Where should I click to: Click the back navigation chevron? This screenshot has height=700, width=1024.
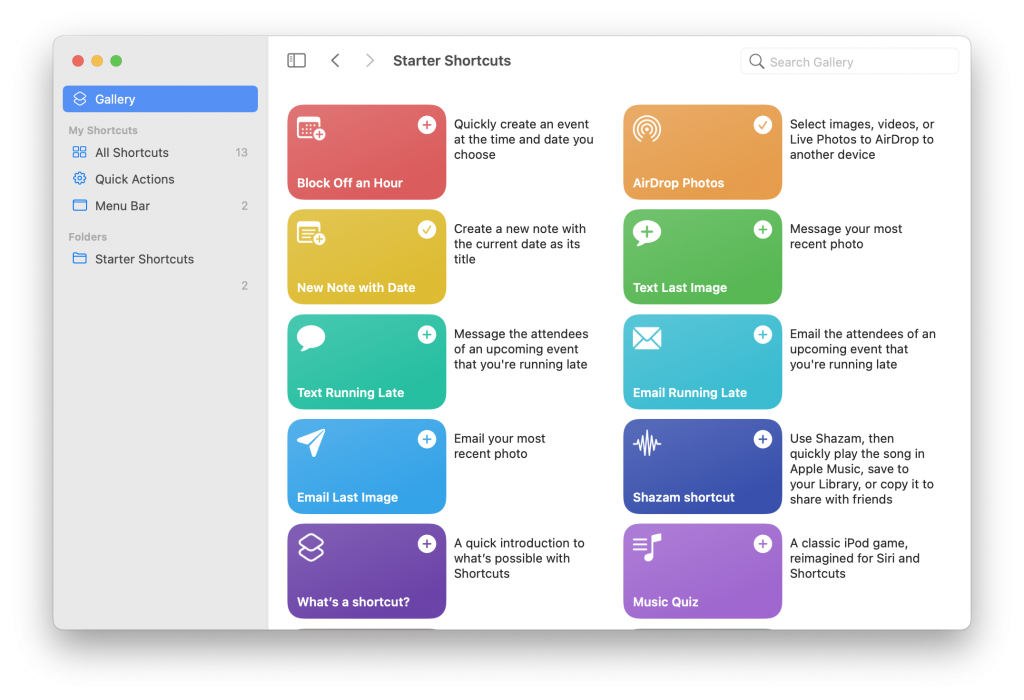[x=335, y=60]
